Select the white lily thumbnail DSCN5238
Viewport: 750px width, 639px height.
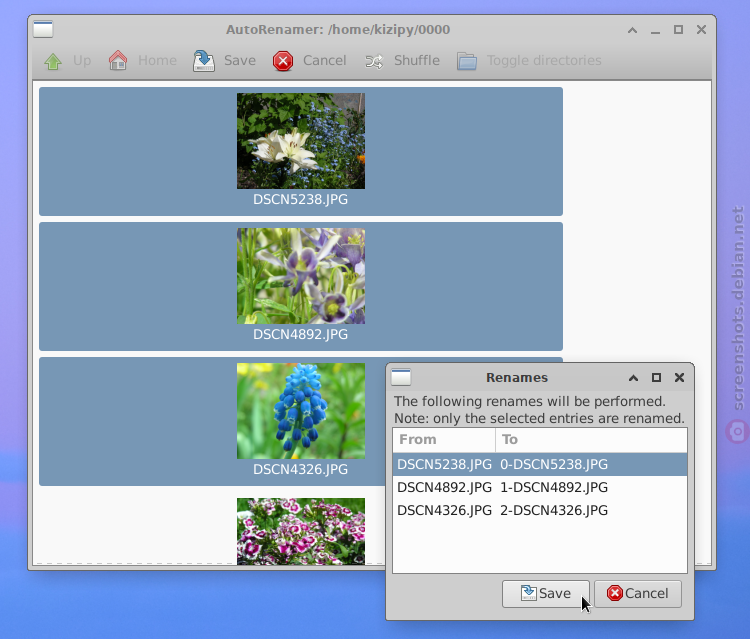point(301,141)
